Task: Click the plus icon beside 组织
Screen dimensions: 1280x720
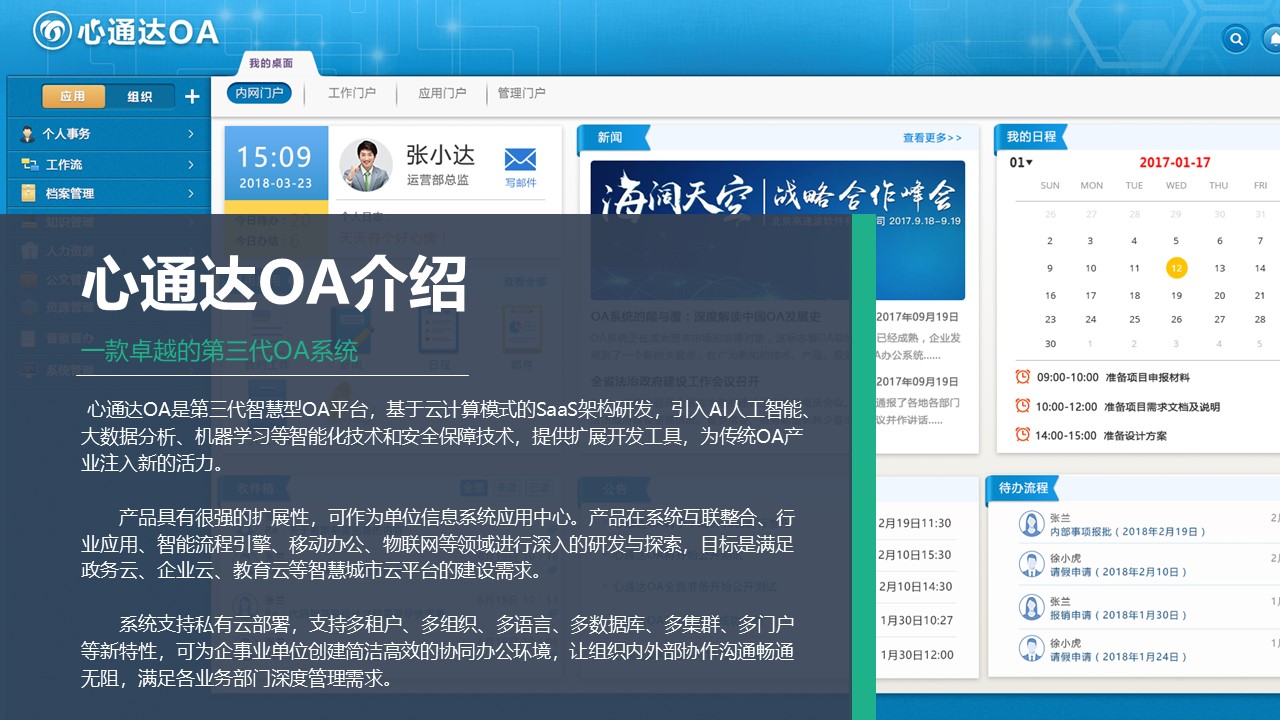Action: click(x=192, y=97)
